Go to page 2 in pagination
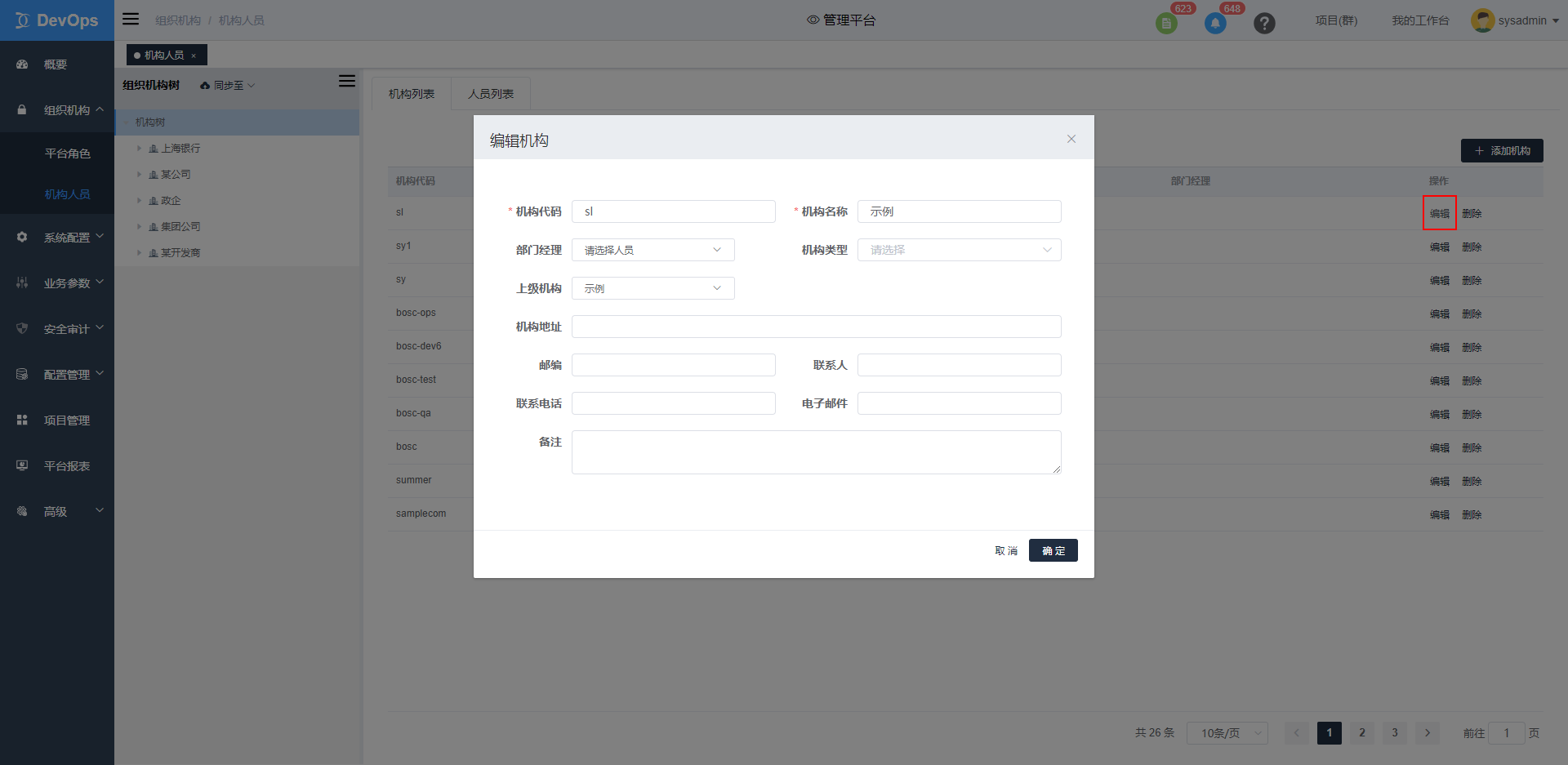Viewport: 1568px width, 765px height. [1362, 733]
